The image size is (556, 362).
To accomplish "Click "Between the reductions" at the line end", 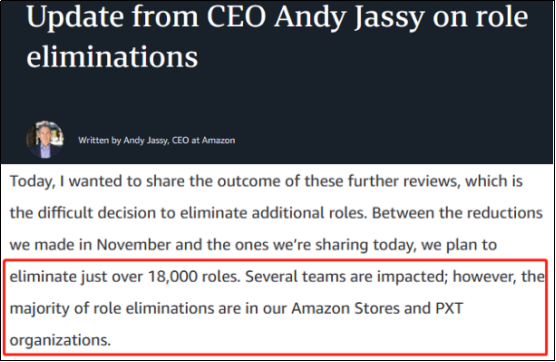I will [x=457, y=213].
